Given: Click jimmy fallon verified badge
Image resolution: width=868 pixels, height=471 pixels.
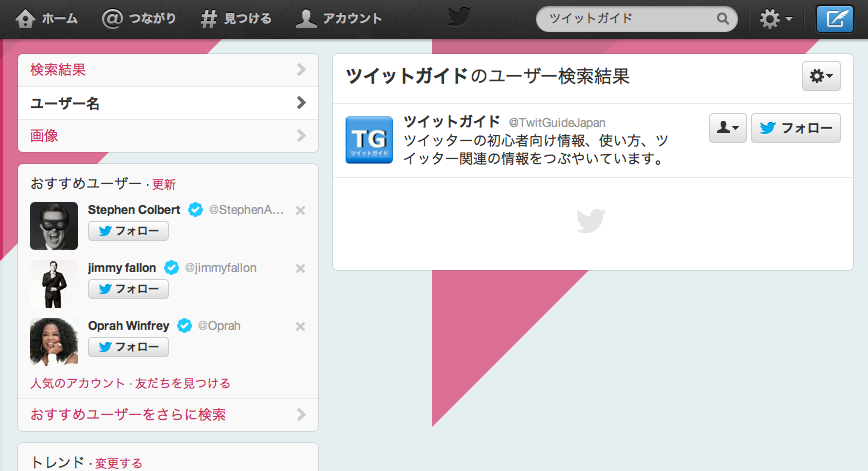Looking at the screenshot, I should [x=172, y=268].
